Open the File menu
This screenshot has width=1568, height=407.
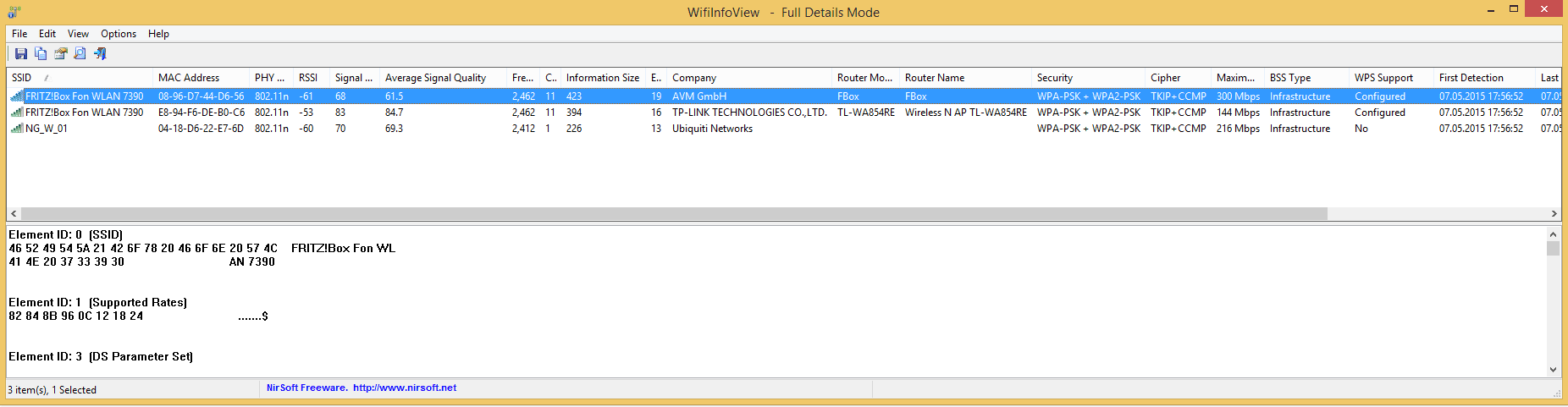19,34
